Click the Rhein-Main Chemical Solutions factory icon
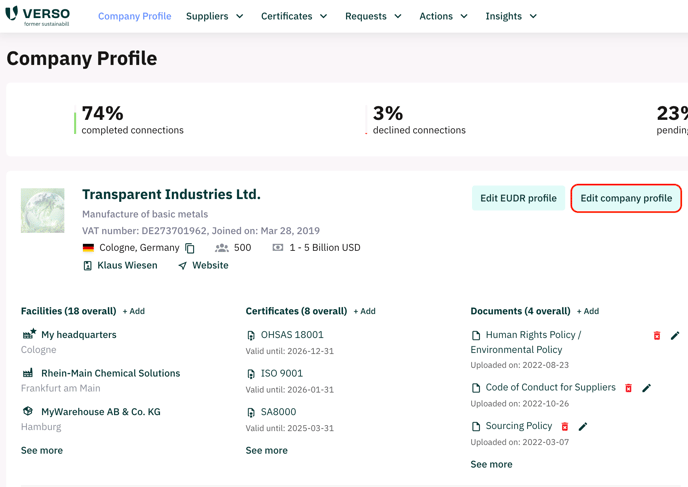The height and width of the screenshot is (487, 688). point(28,373)
